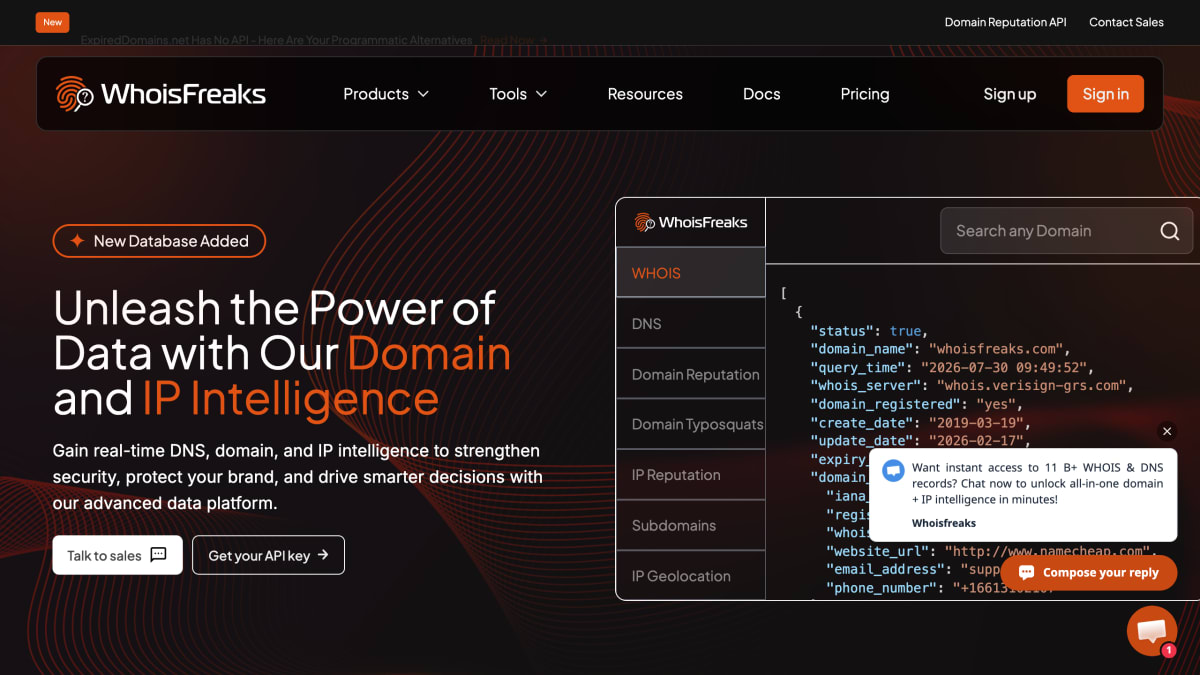1200x675 pixels.
Task: Click the orange Sign in button
Action: pos(1105,94)
